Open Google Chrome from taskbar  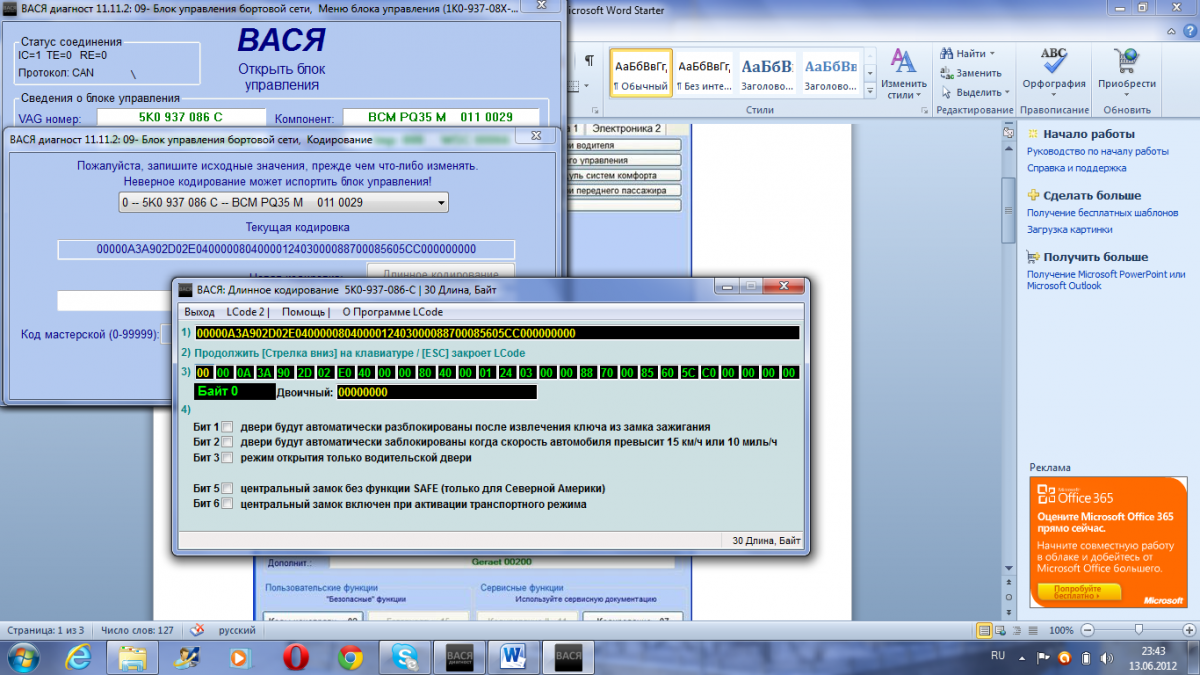pyautogui.click(x=350, y=657)
